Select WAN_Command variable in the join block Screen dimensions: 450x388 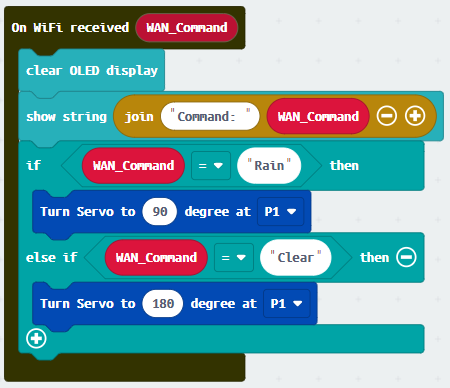tap(318, 116)
